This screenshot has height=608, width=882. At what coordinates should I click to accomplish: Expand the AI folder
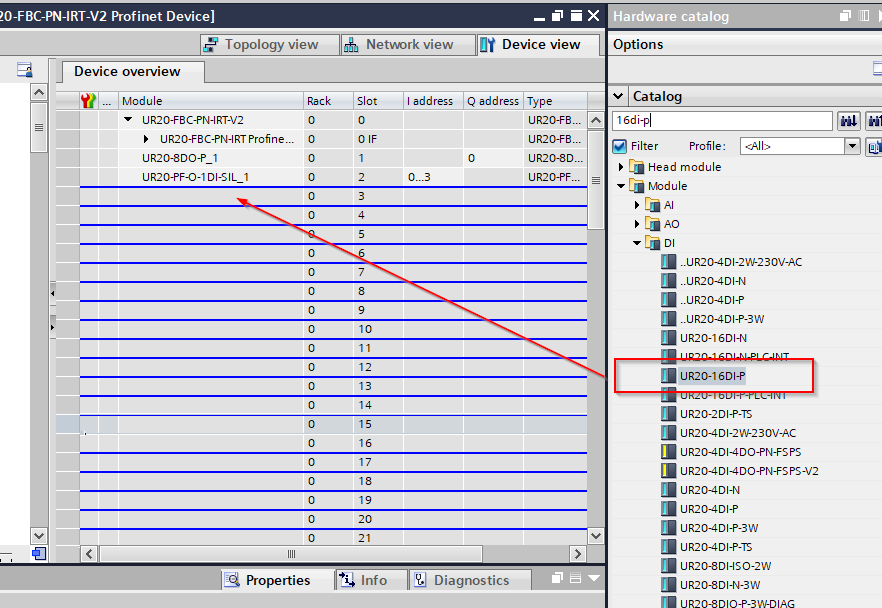pyautogui.click(x=637, y=205)
